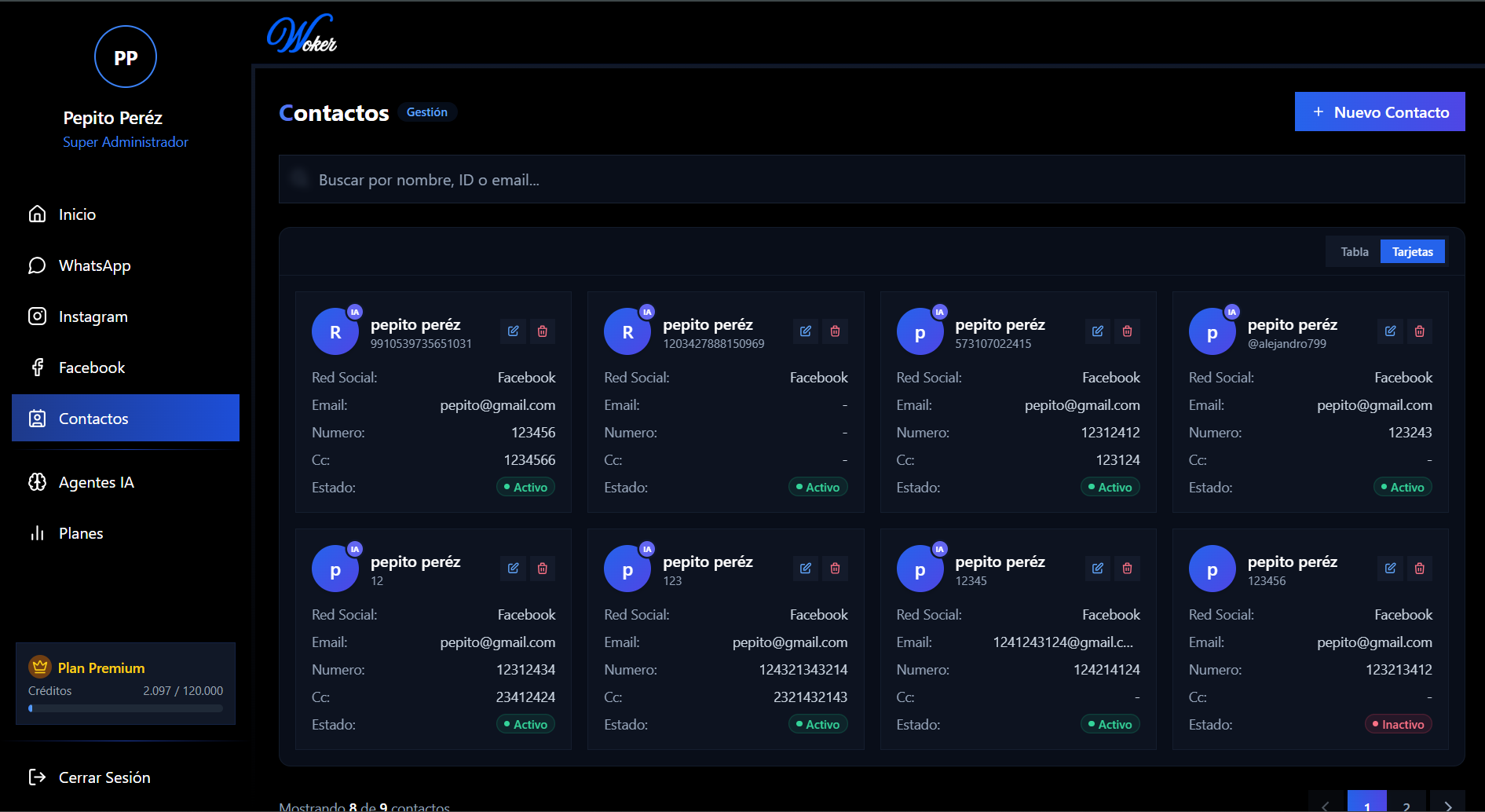Edit the inactive contact 123456

pos(1390,569)
